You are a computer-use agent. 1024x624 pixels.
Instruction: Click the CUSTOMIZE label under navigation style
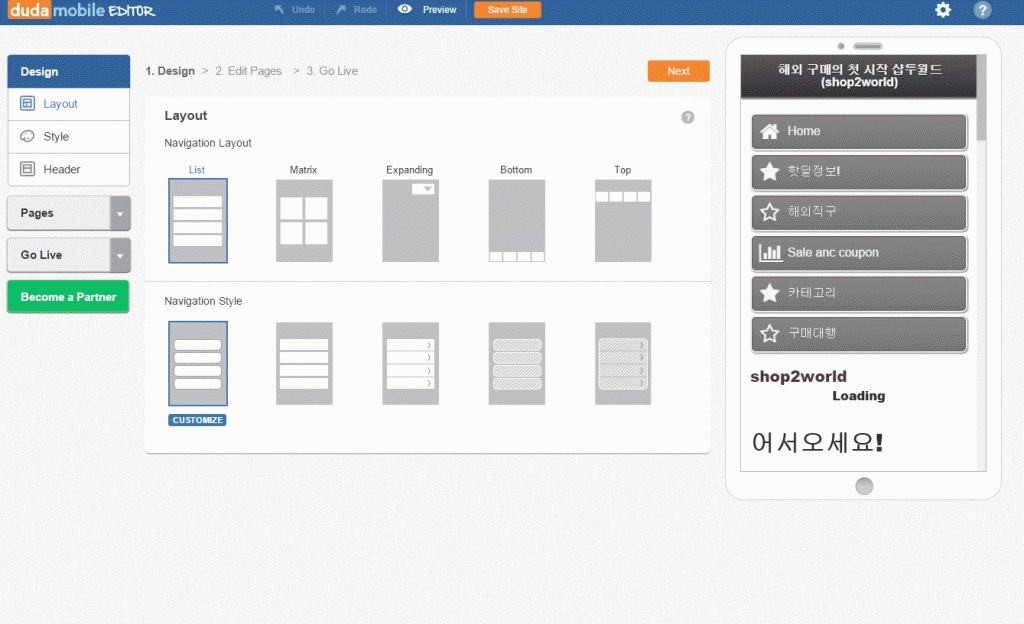coord(197,420)
